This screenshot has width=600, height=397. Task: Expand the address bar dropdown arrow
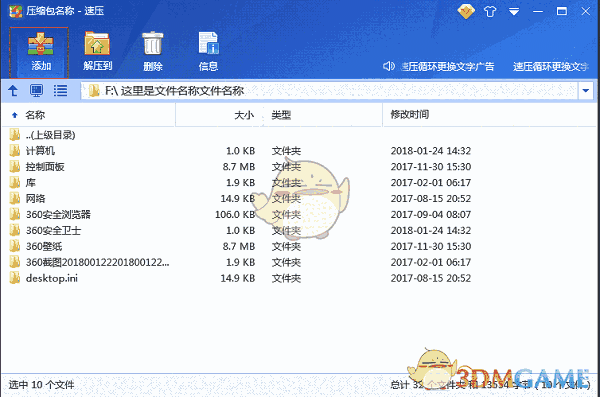point(585,91)
